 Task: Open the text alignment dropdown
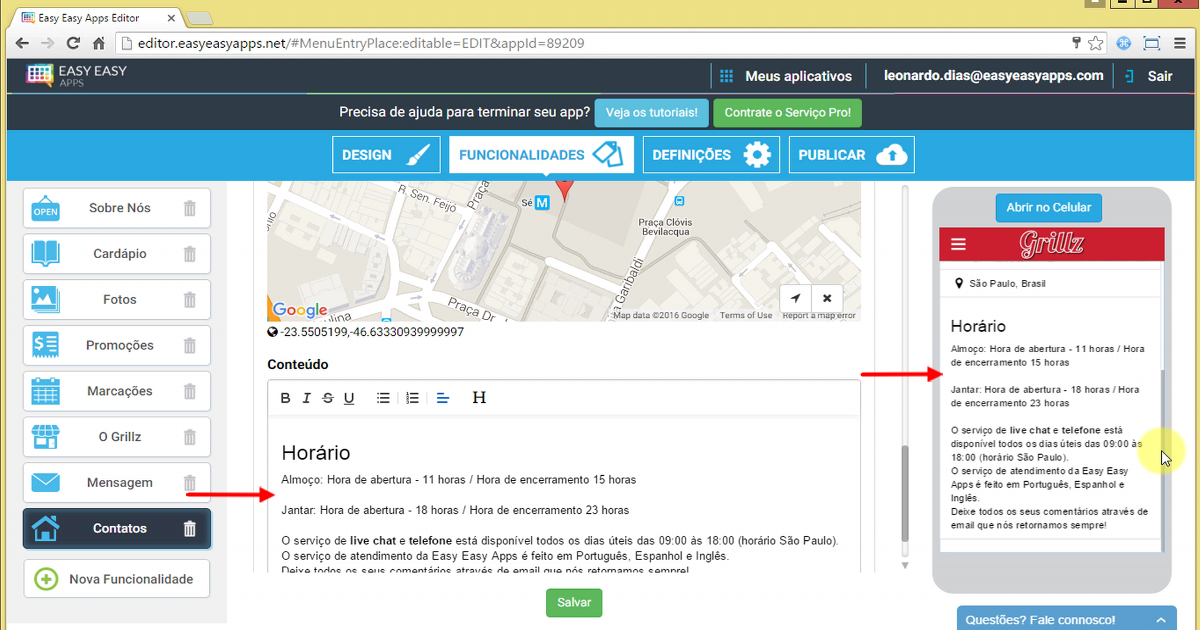pos(443,398)
